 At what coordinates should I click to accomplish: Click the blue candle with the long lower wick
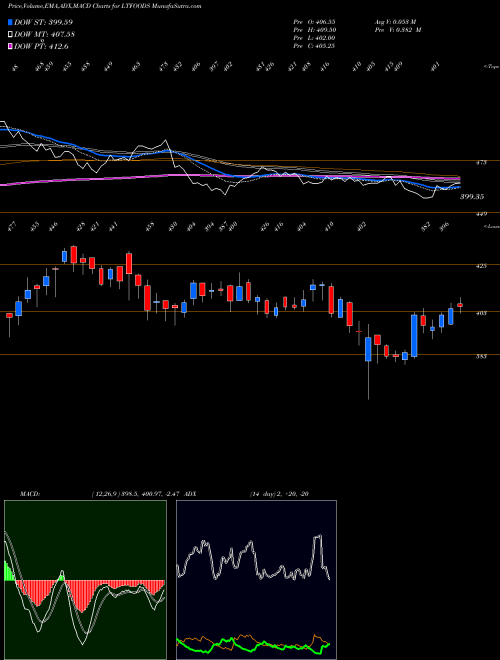click(x=368, y=349)
